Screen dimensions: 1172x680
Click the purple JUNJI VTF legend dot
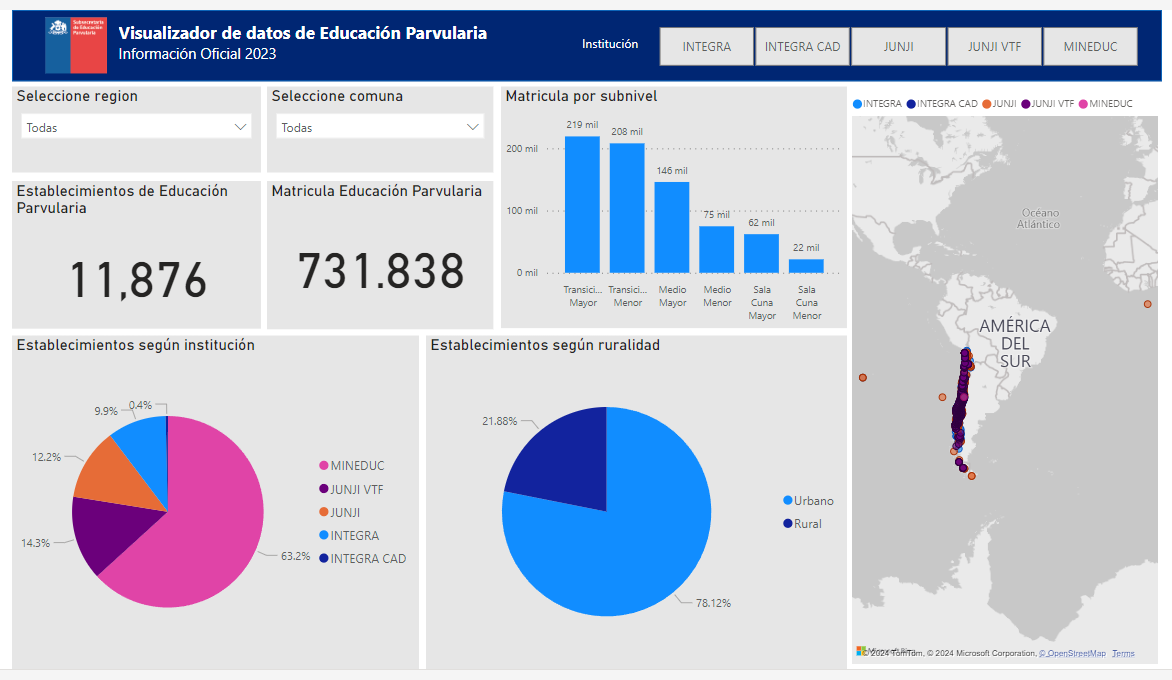[1023, 103]
